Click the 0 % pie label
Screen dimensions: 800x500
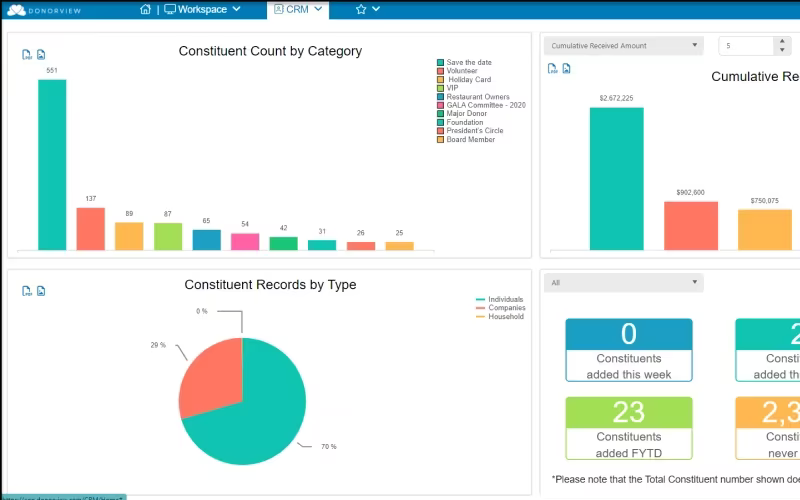[x=202, y=311]
